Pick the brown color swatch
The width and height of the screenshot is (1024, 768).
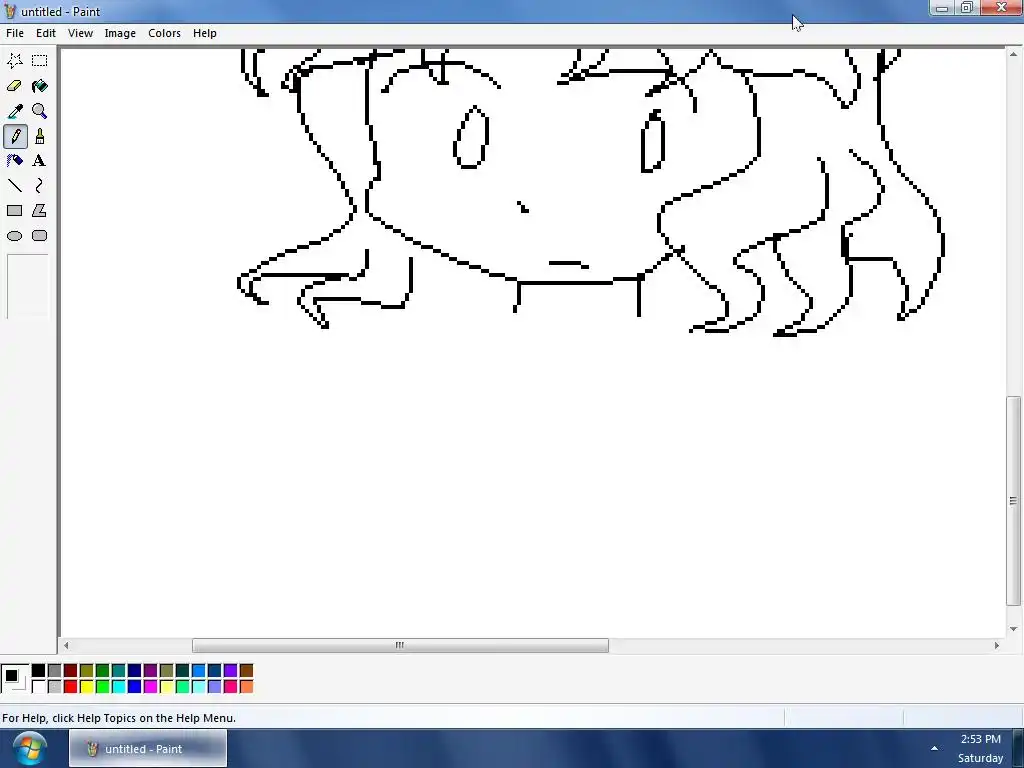[x=246, y=671]
